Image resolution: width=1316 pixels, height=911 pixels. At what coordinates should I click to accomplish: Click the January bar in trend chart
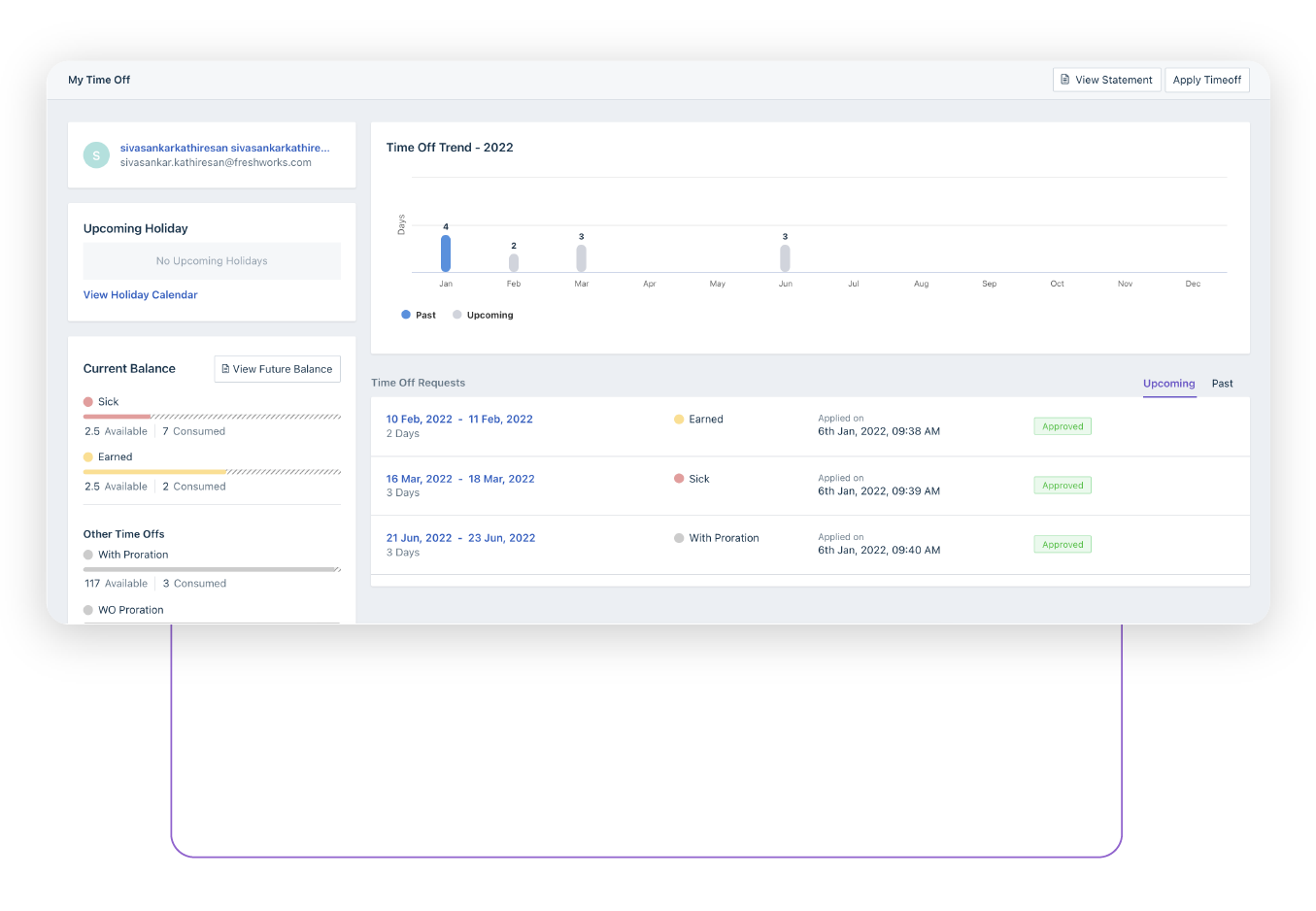coord(446,253)
